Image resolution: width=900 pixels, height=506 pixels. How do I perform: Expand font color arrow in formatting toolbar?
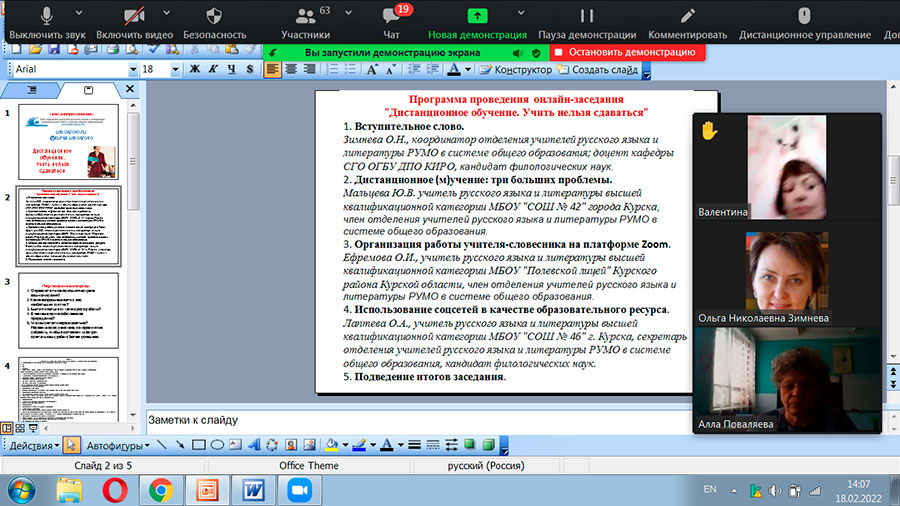(468, 69)
